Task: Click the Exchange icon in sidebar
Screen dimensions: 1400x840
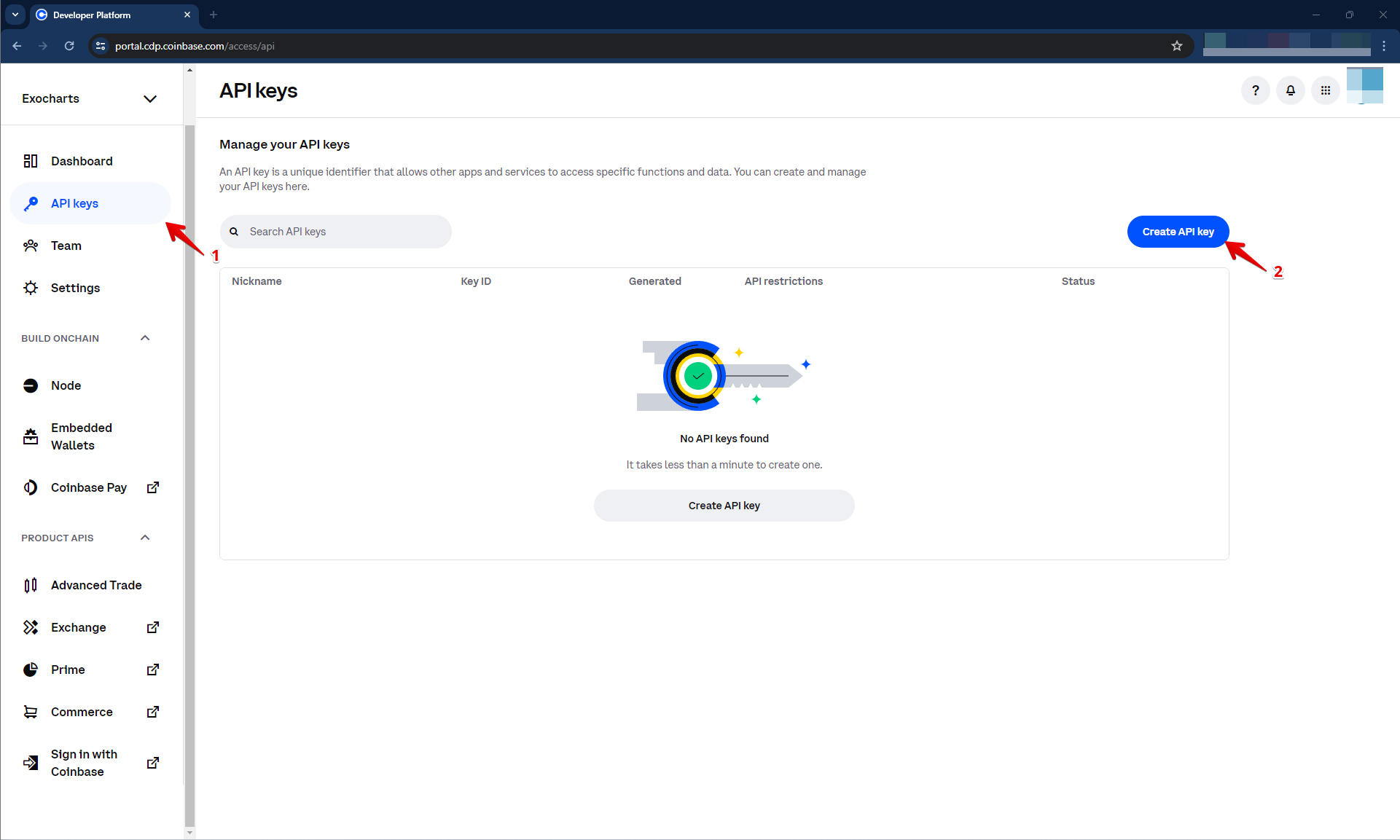Action: (31, 627)
